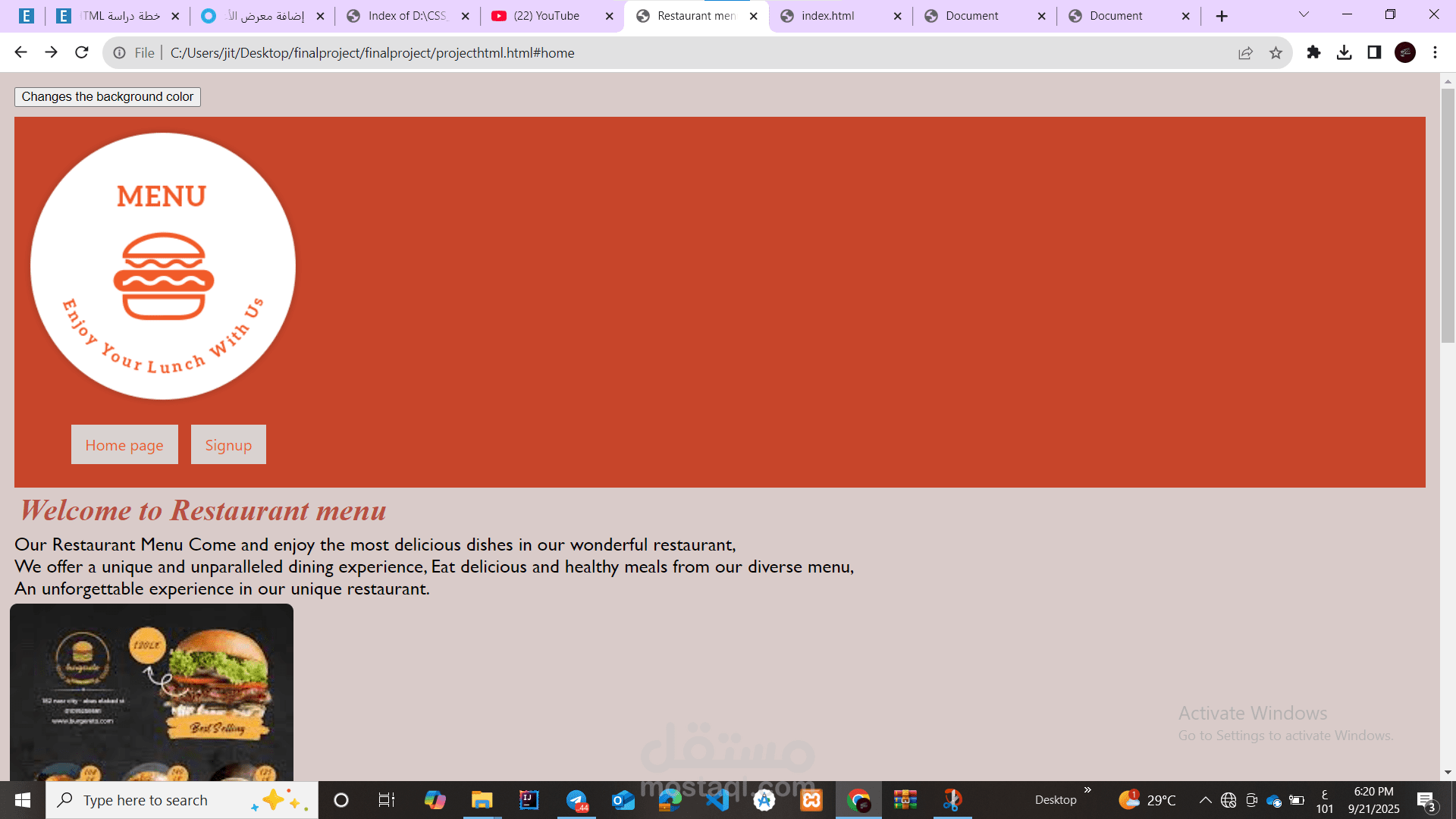This screenshot has height=819, width=1456.
Task: Expand the Desktop toolbar chevron
Action: click(x=1087, y=790)
